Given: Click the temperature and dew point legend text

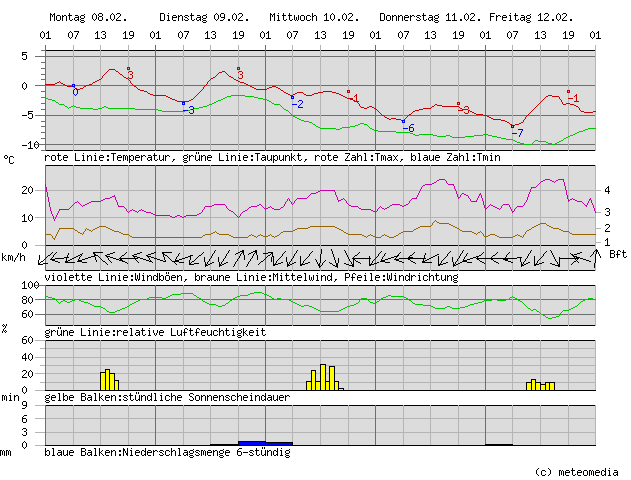Looking at the screenshot, I should coord(272,158).
